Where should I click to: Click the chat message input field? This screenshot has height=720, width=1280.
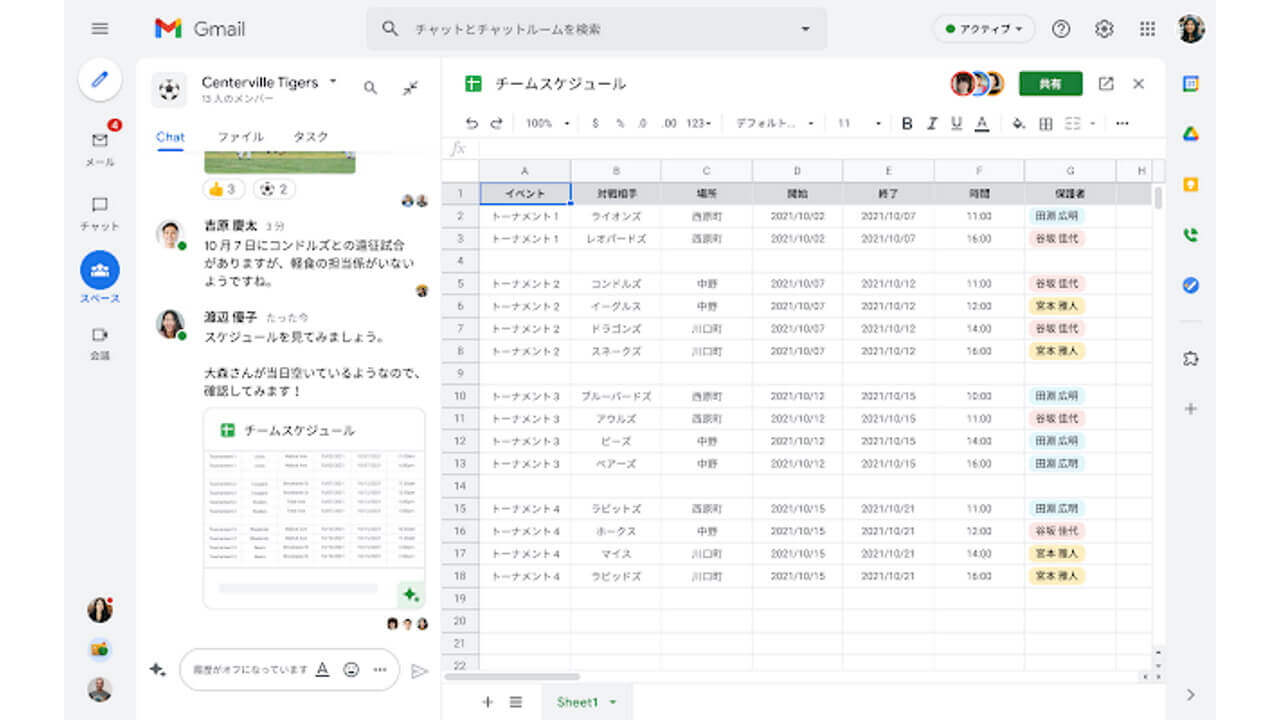click(x=240, y=670)
